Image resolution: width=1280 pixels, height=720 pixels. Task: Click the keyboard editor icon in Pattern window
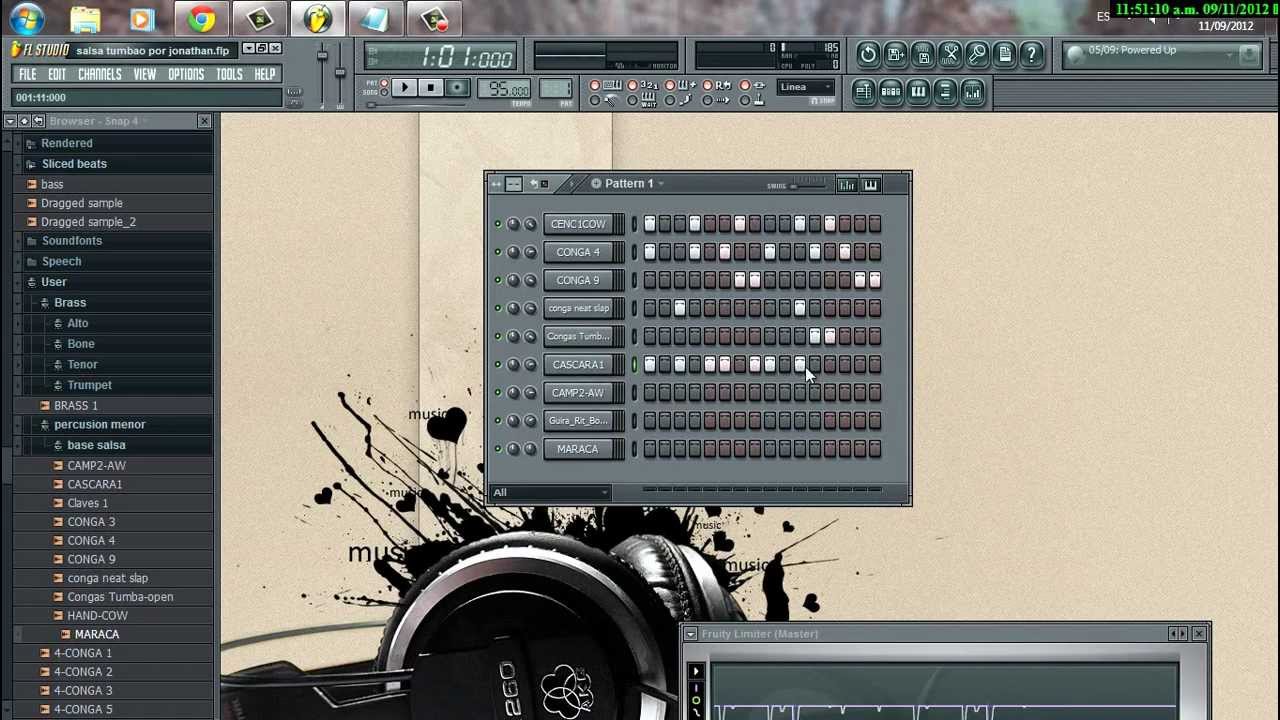point(870,184)
